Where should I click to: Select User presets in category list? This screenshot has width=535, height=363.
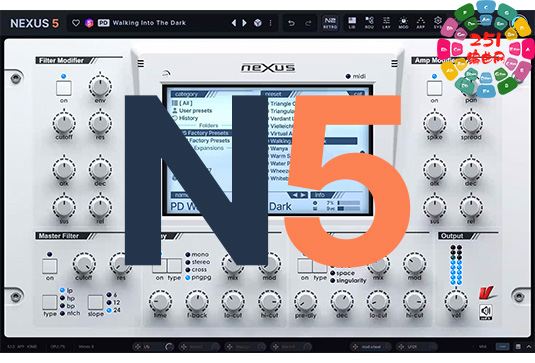tap(192, 111)
